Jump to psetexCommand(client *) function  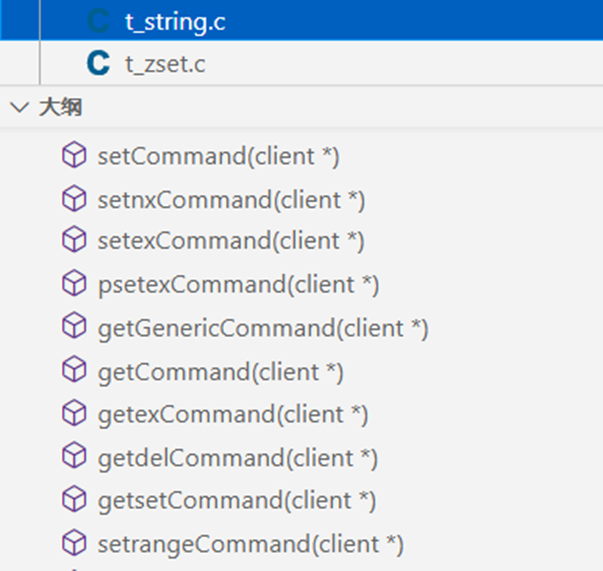238,285
